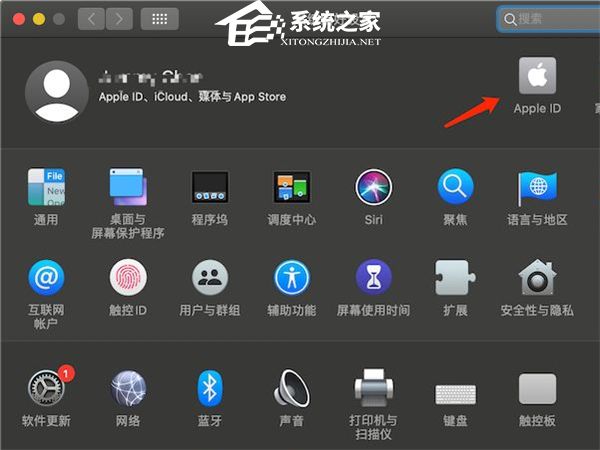Screen dimensions: 600x450
Task: Click the red close window button
Action: [19, 19]
